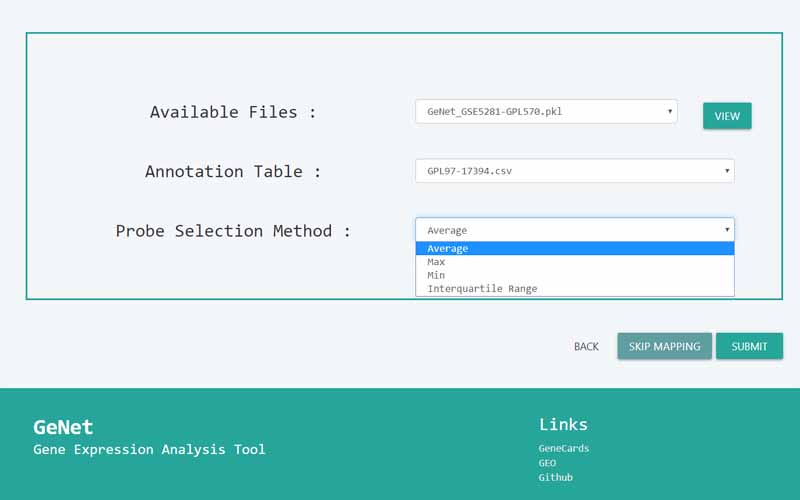
Task: Choose Max from the probe method list
Action: coord(574,262)
